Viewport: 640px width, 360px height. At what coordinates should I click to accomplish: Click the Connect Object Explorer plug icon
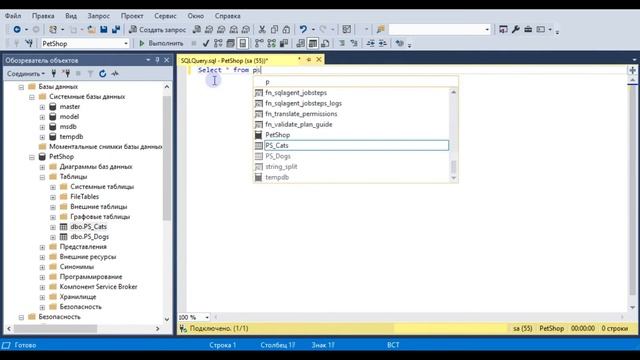click(53, 73)
